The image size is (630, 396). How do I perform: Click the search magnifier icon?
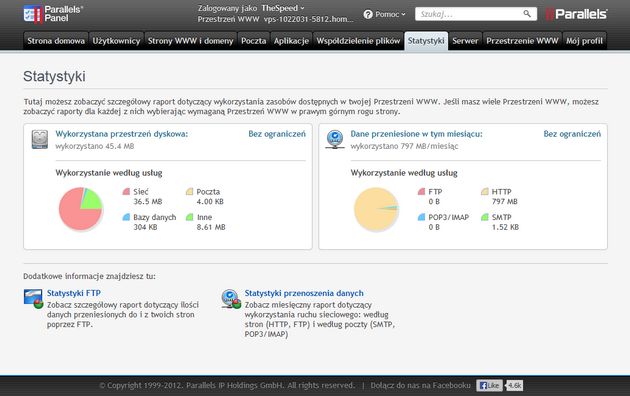tap(527, 14)
